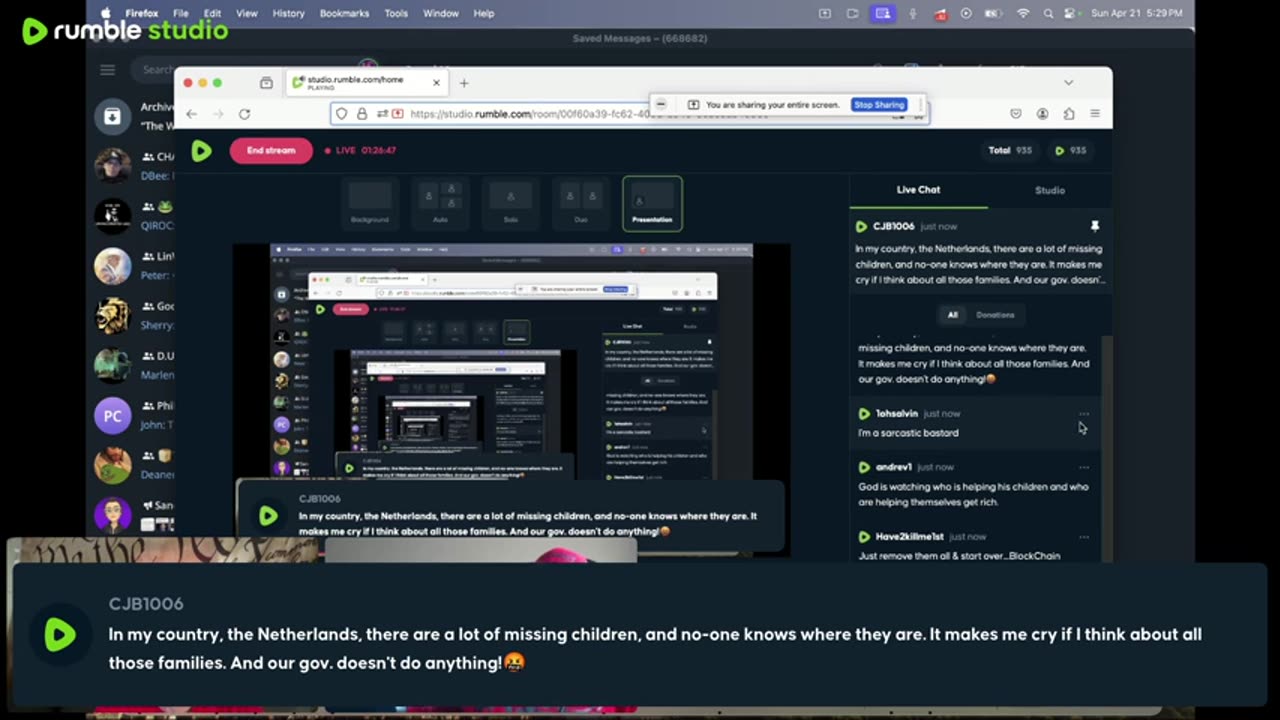
Task: Open a new Firefox tab
Action: point(464,83)
